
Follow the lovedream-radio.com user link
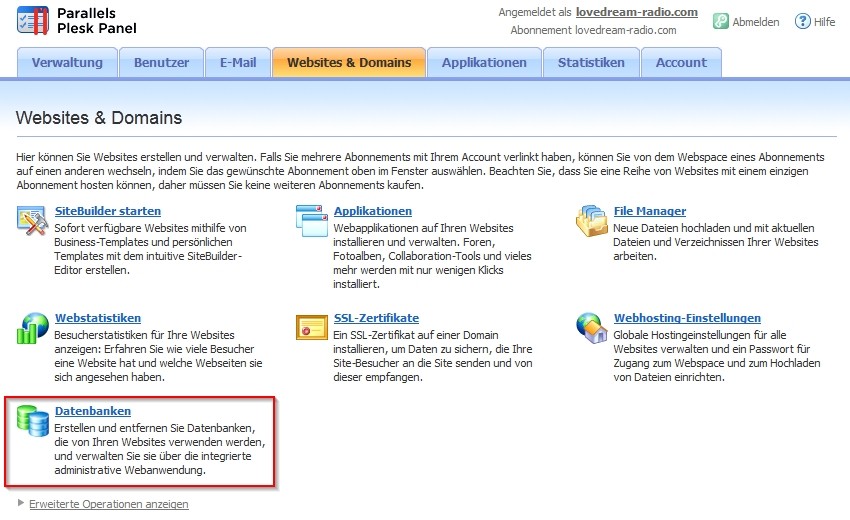tap(636, 12)
